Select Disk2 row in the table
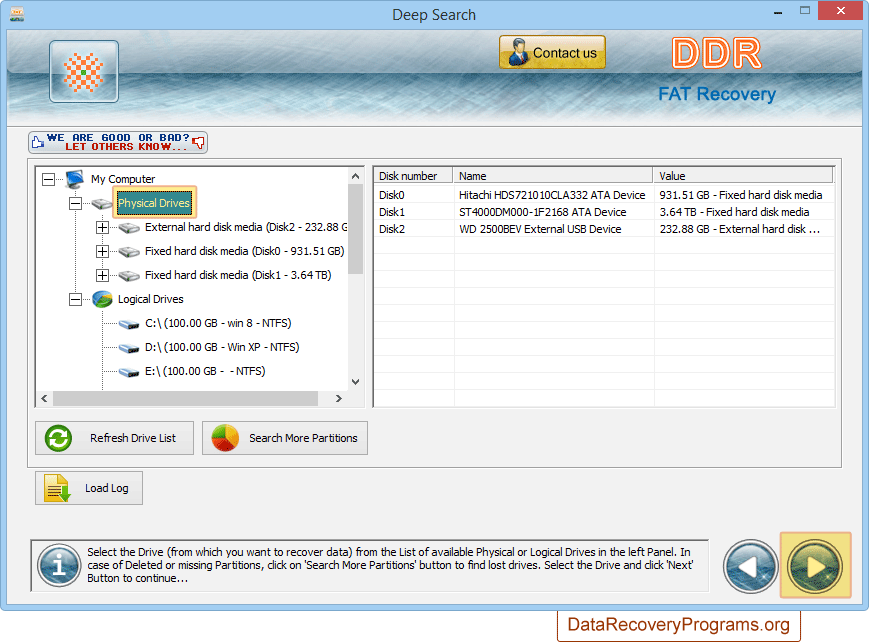 tap(604, 230)
